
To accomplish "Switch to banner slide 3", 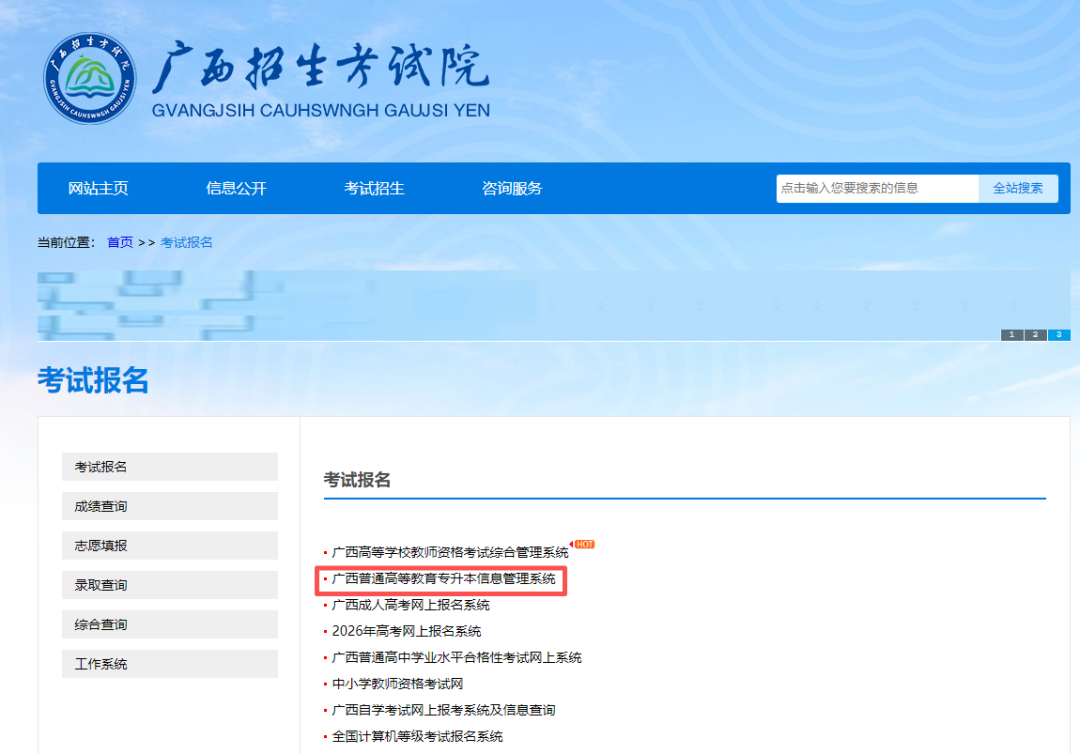I will [1059, 335].
